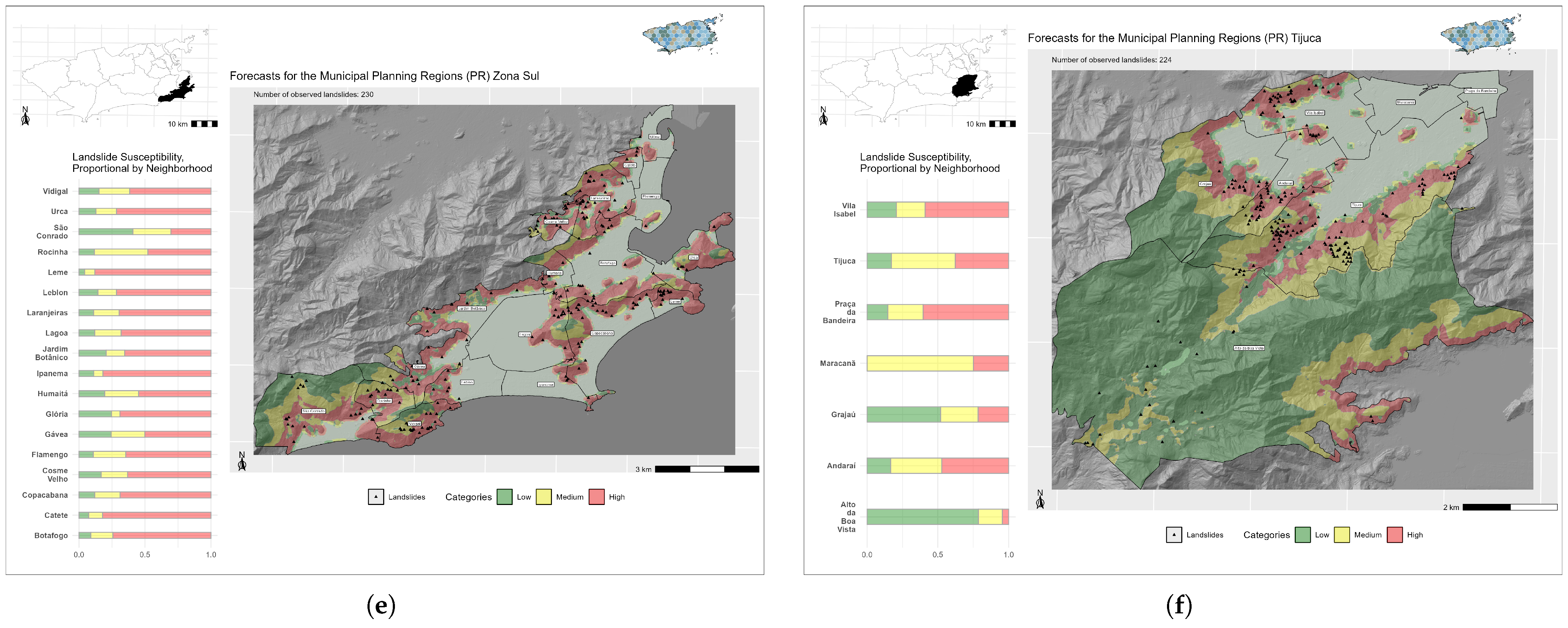Click the Medium yellow legend swatch in panel (e)
This screenshot has width=1568, height=628.
point(544,497)
